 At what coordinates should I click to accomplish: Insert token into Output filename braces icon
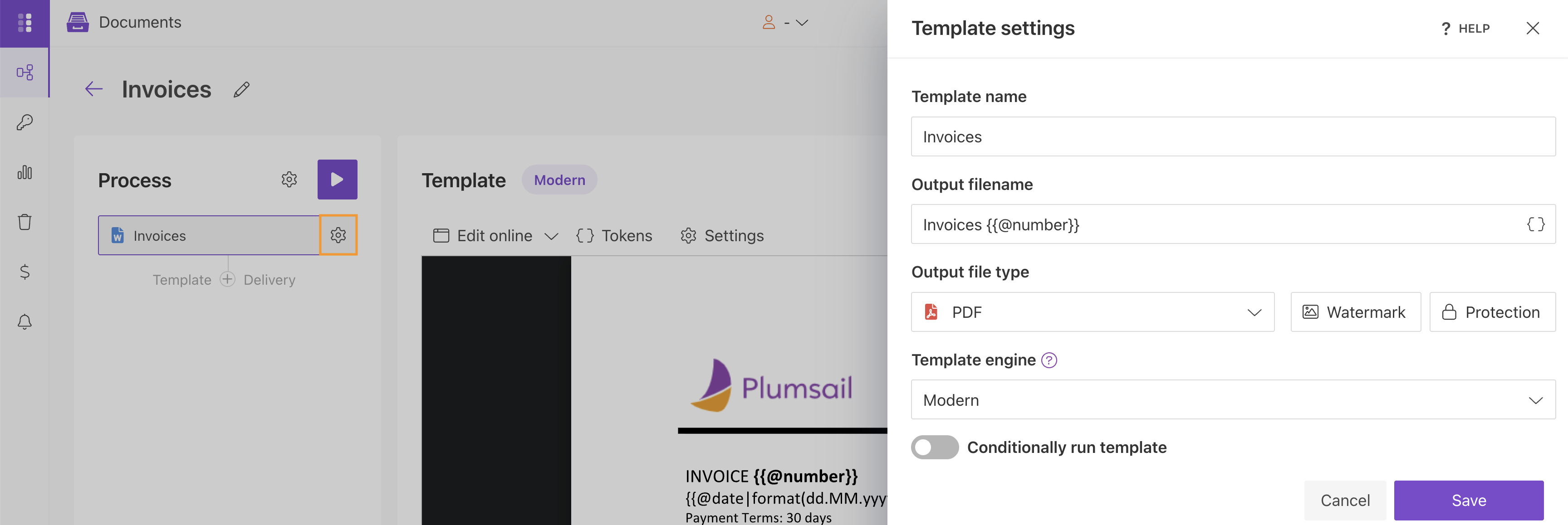(x=1536, y=224)
